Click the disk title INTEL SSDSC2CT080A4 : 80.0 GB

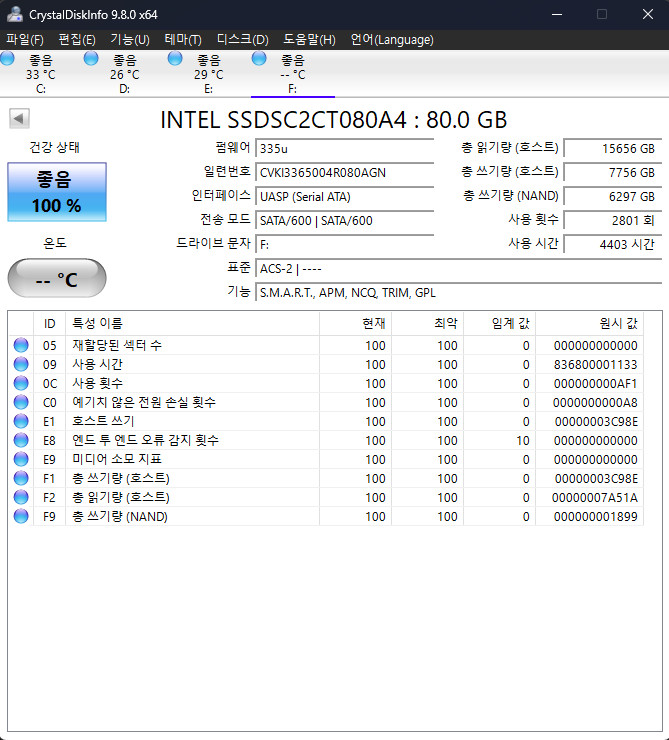(x=334, y=120)
